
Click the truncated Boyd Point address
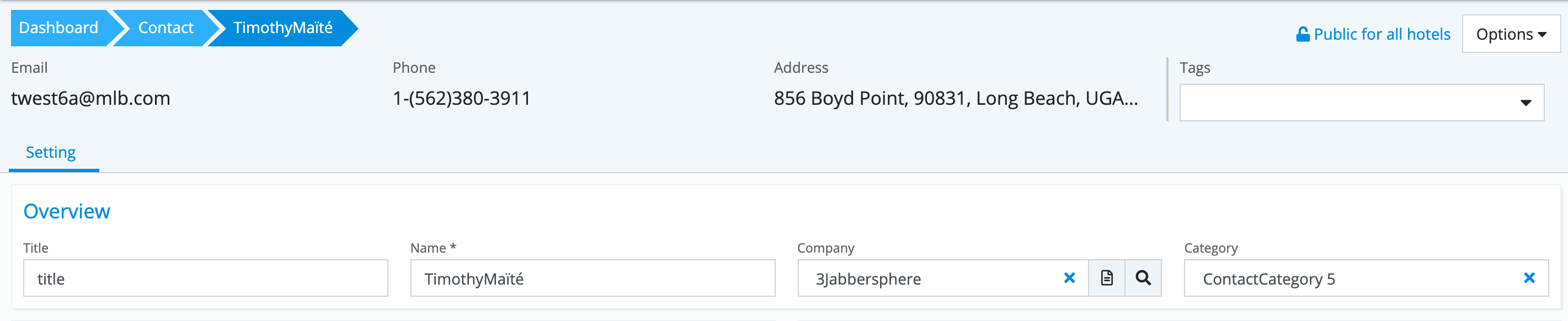pos(955,98)
